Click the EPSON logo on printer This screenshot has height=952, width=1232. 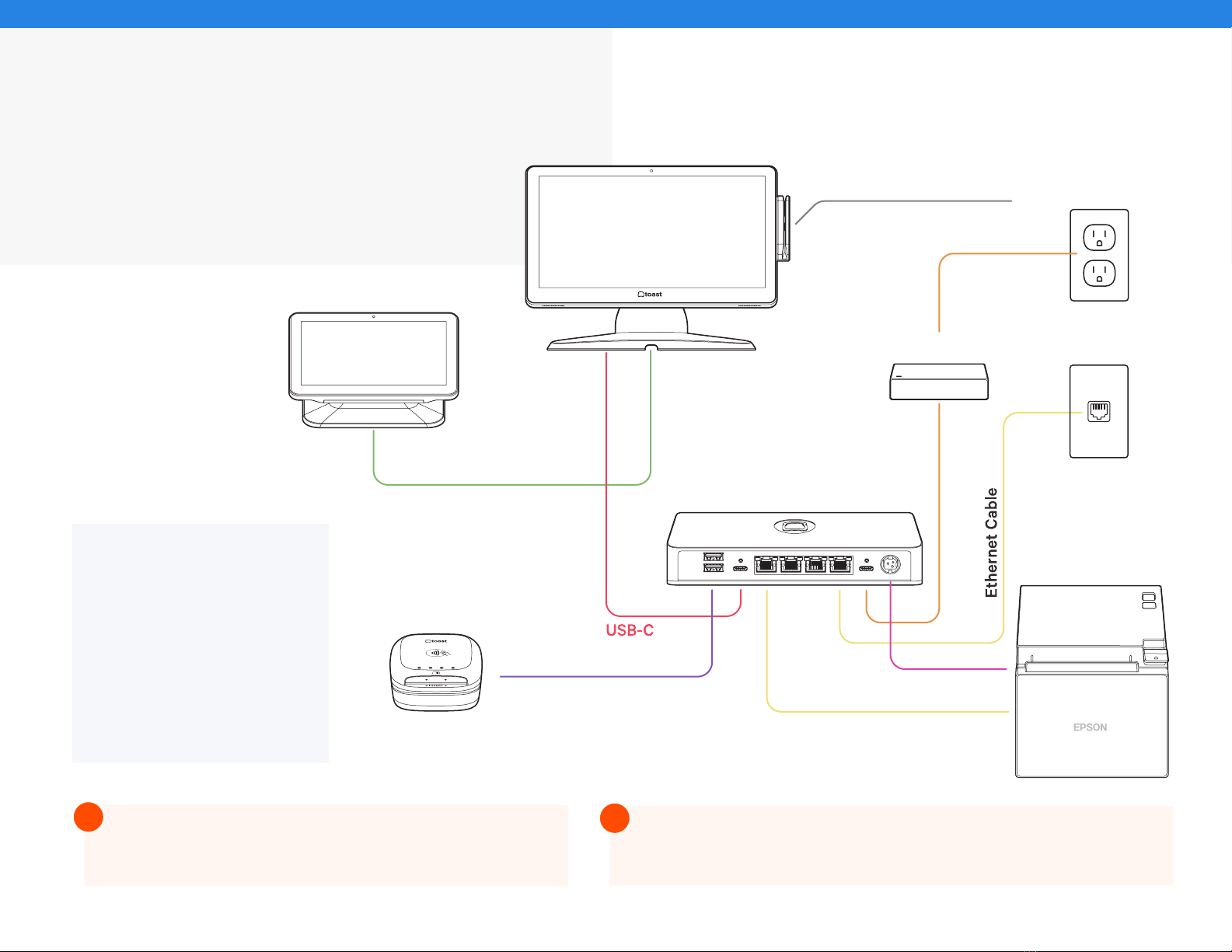point(1090,727)
